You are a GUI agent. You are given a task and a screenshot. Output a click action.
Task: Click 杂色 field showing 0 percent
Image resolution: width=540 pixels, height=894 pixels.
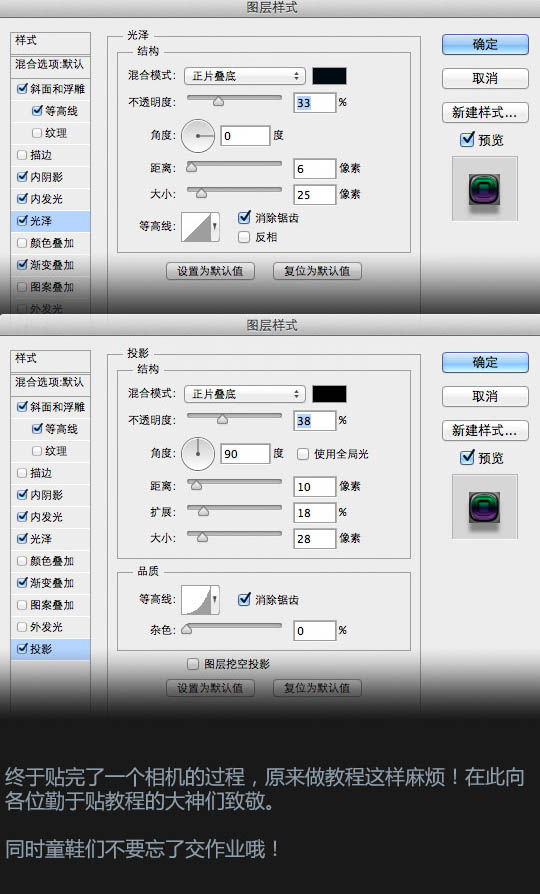(315, 631)
